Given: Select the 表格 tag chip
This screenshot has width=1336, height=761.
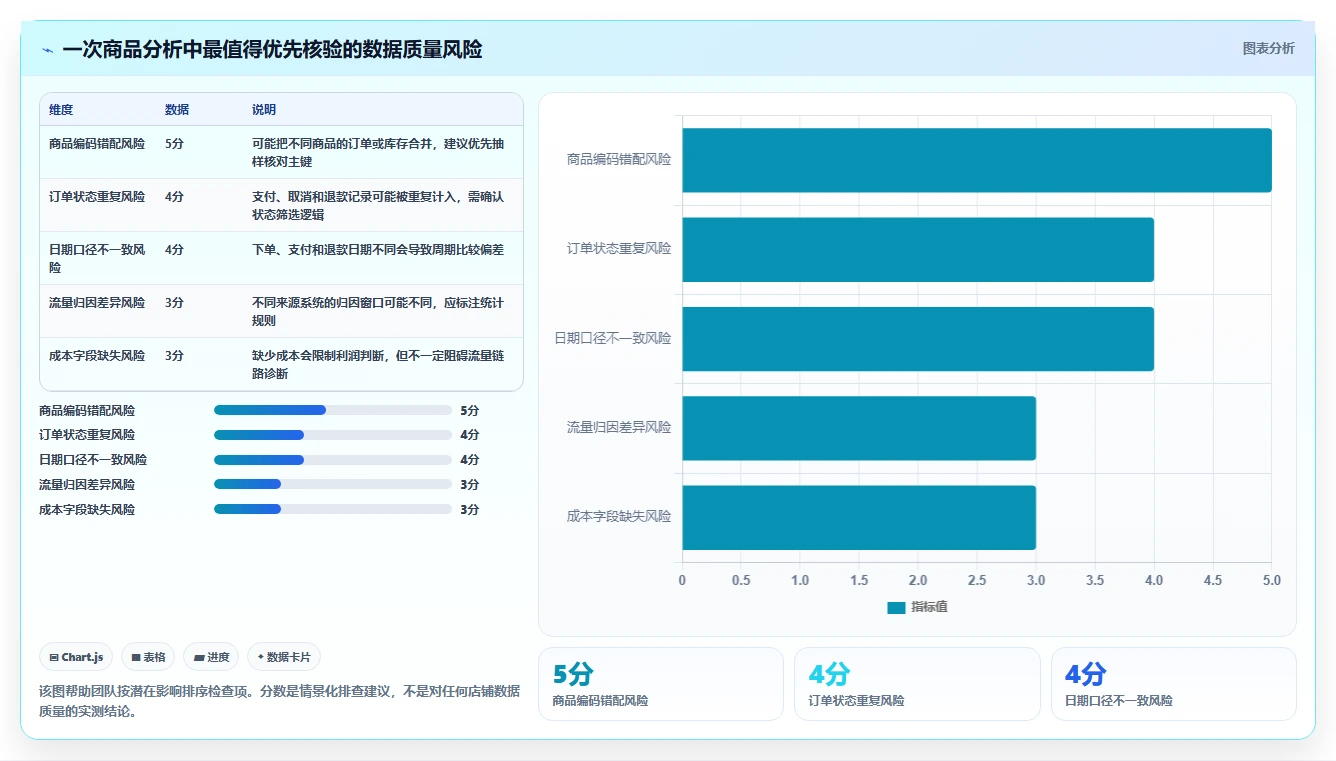Looking at the screenshot, I should click(148, 657).
